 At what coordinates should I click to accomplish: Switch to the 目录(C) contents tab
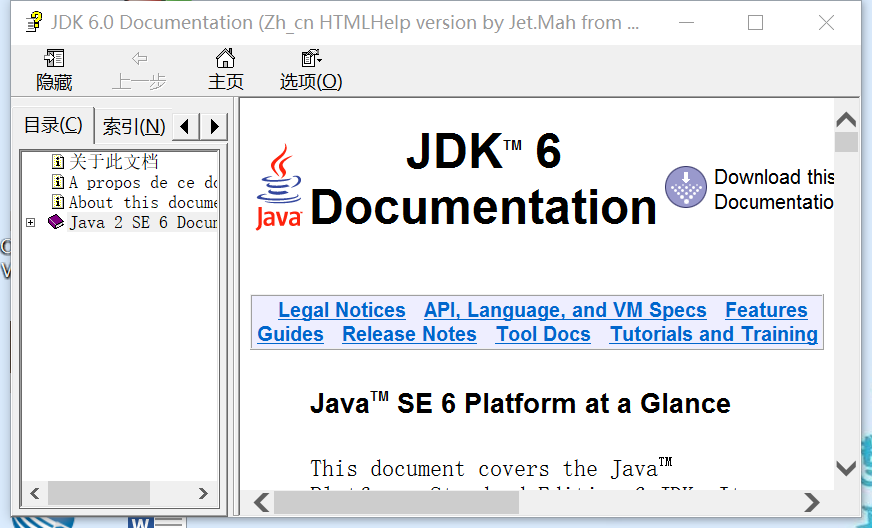click(53, 125)
